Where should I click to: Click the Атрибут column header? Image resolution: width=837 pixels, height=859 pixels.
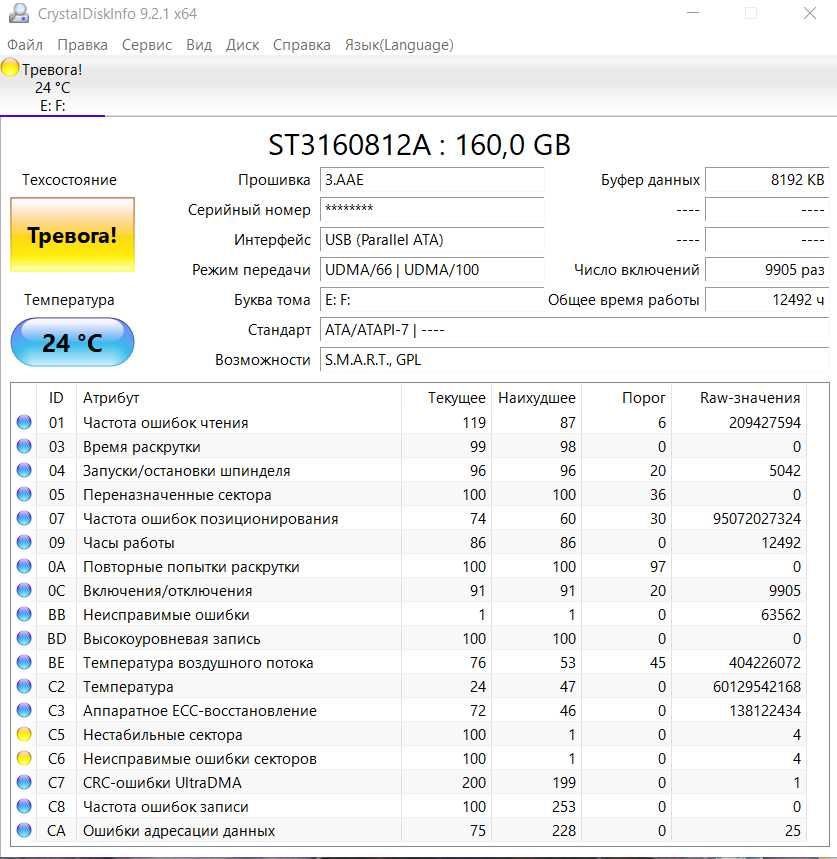[239, 398]
